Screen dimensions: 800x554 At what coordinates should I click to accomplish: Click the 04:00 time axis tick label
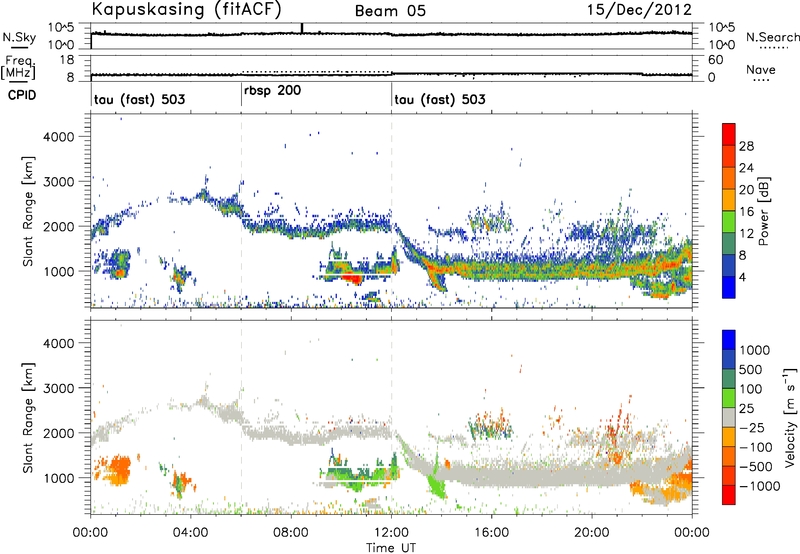[190, 533]
